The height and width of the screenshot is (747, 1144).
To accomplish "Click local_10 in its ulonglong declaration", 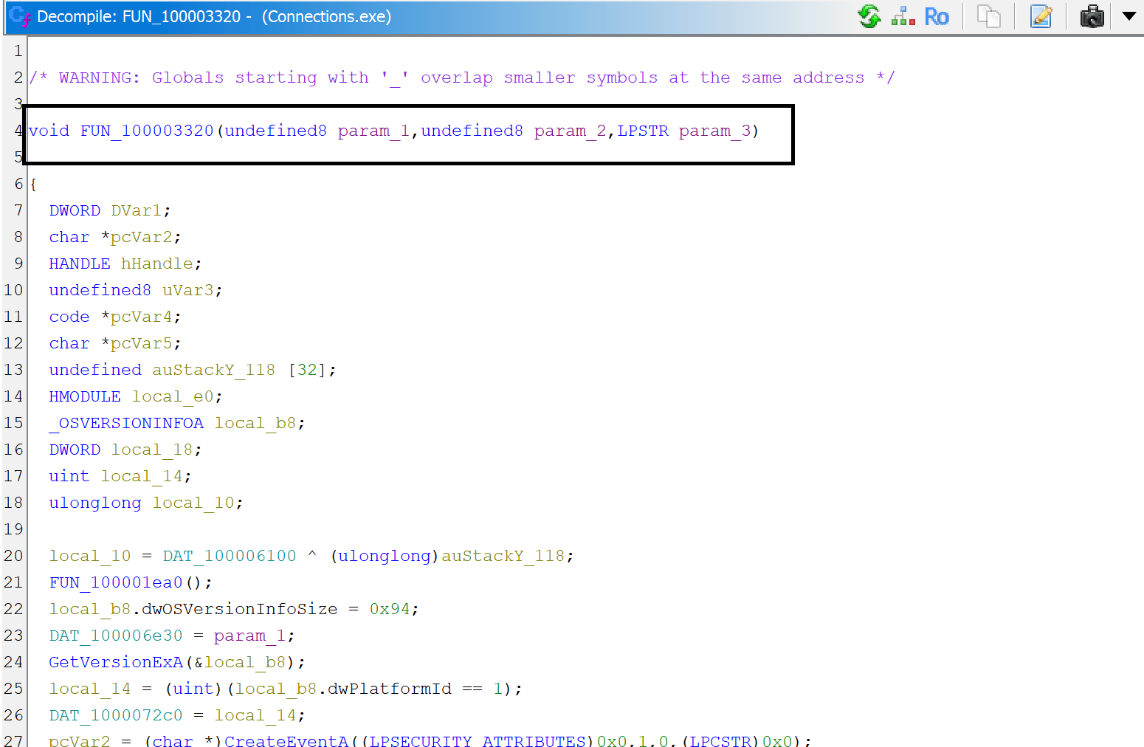I will coord(193,503).
